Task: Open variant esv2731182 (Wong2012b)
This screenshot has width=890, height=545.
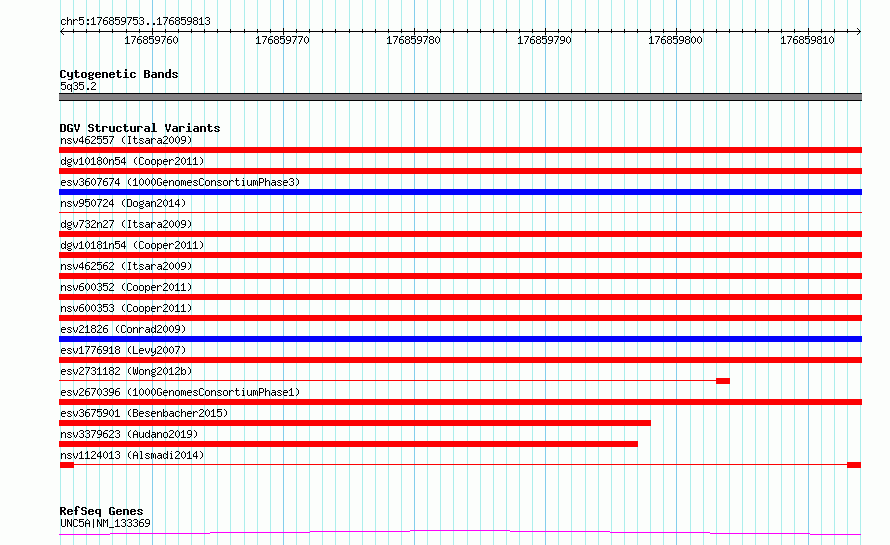Action: point(126,371)
